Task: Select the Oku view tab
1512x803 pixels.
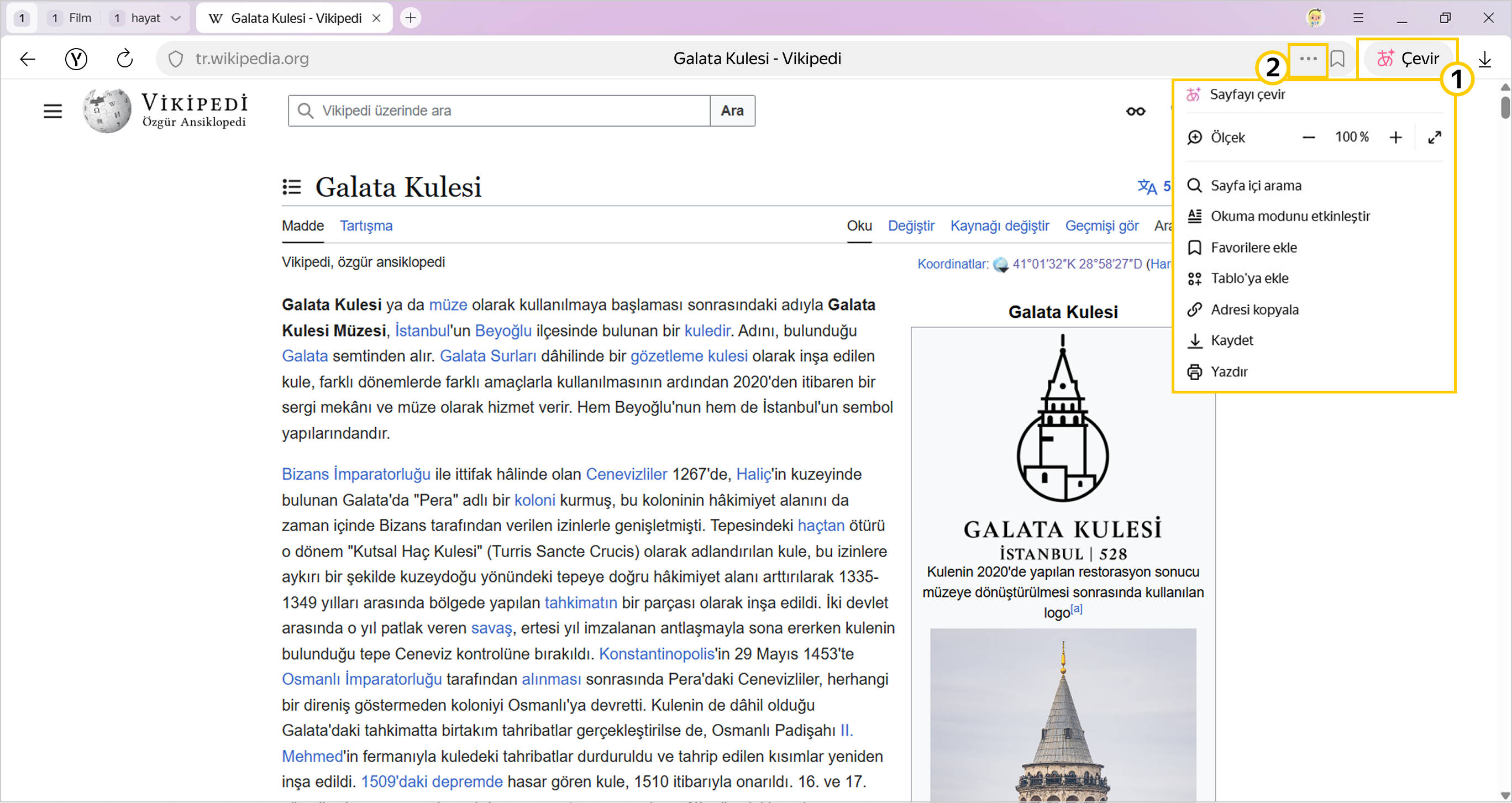Action: pyautogui.click(x=859, y=226)
